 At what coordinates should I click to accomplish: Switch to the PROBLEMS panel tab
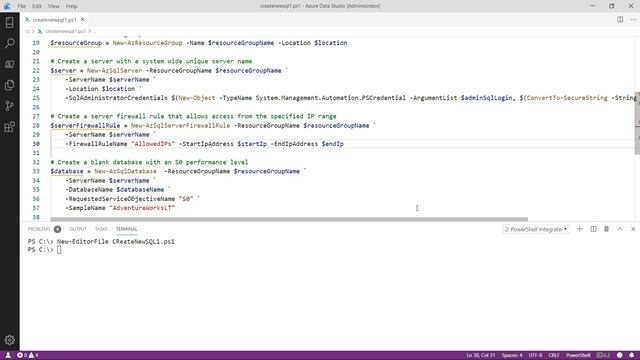(39, 229)
